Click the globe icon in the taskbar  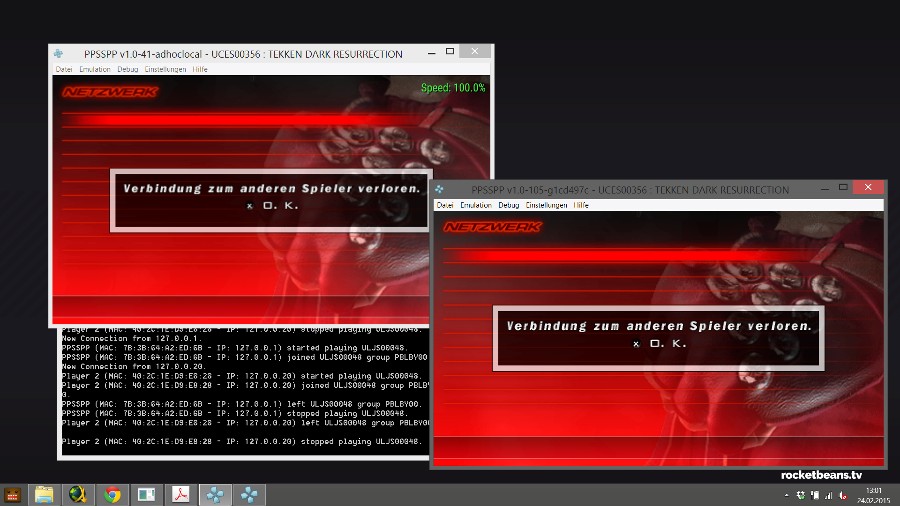78,494
